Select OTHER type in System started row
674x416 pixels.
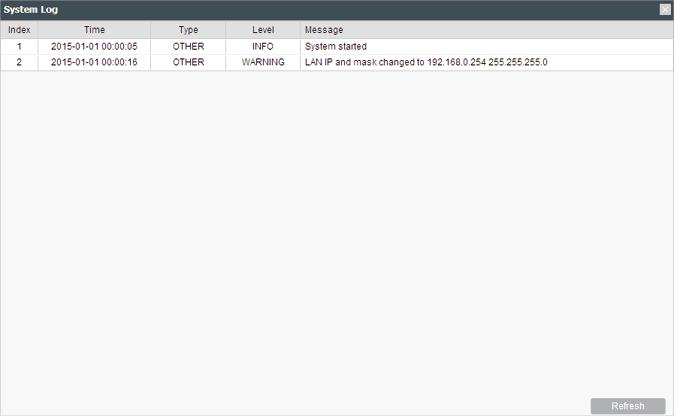tap(188, 46)
